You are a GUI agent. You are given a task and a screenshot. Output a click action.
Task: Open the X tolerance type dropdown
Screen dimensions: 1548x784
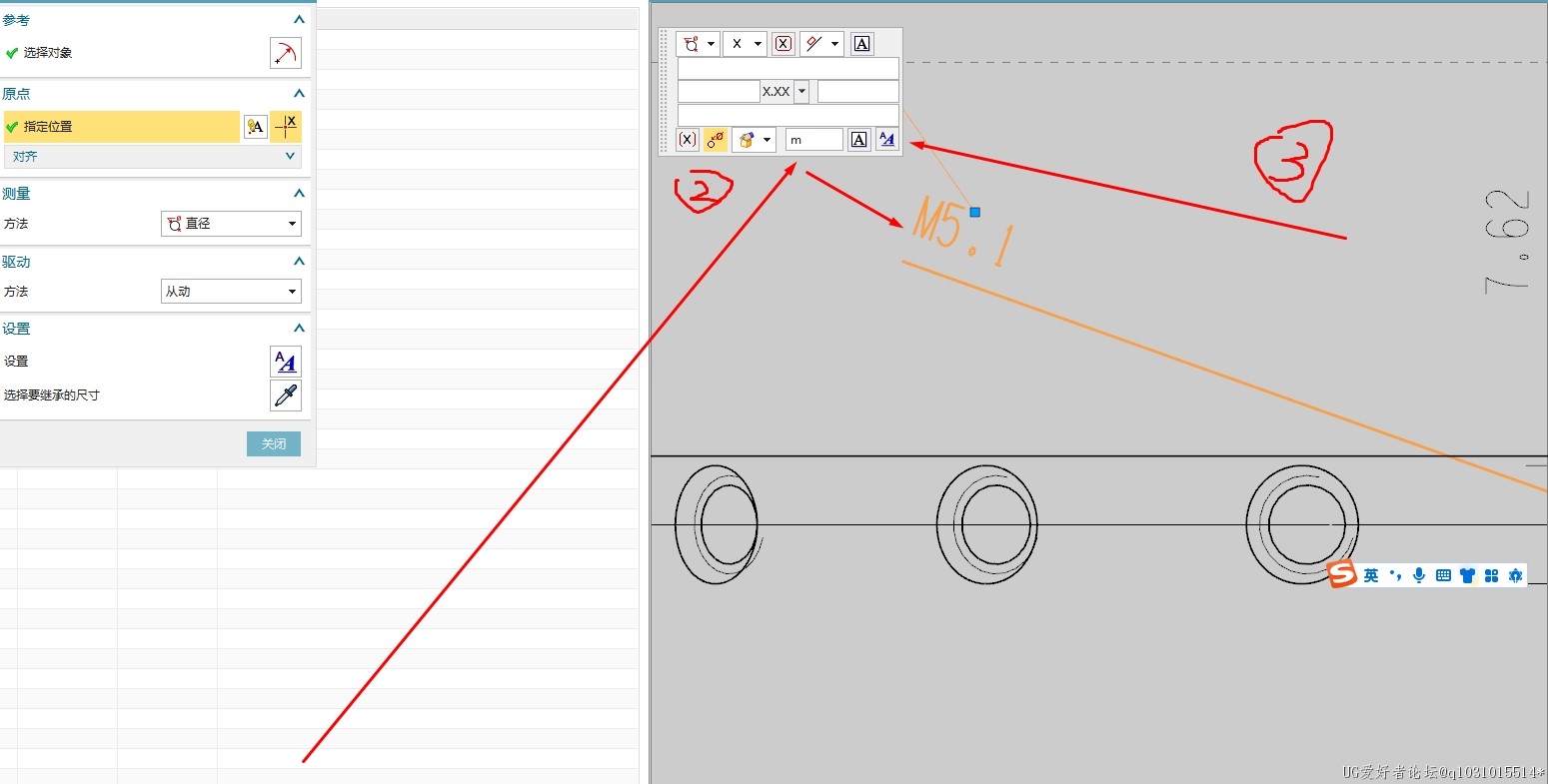(x=745, y=44)
